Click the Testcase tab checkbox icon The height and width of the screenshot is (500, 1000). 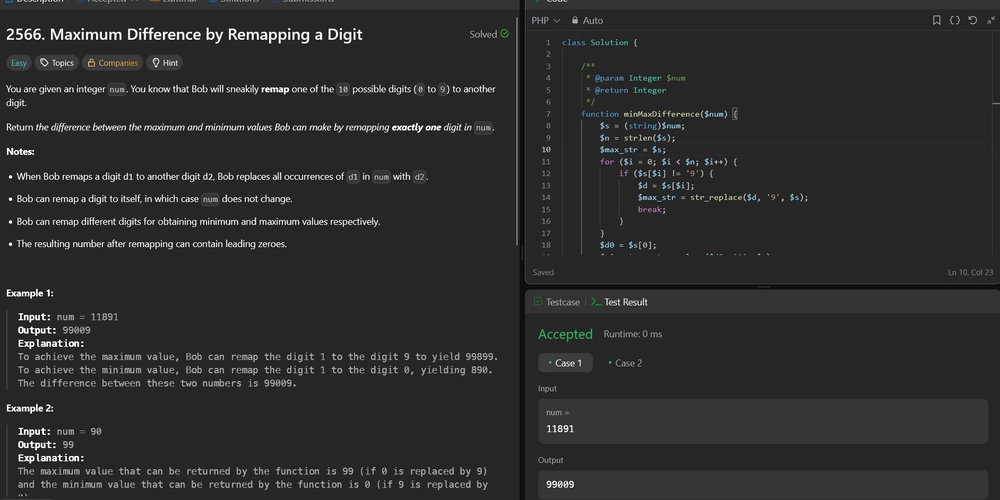538,302
